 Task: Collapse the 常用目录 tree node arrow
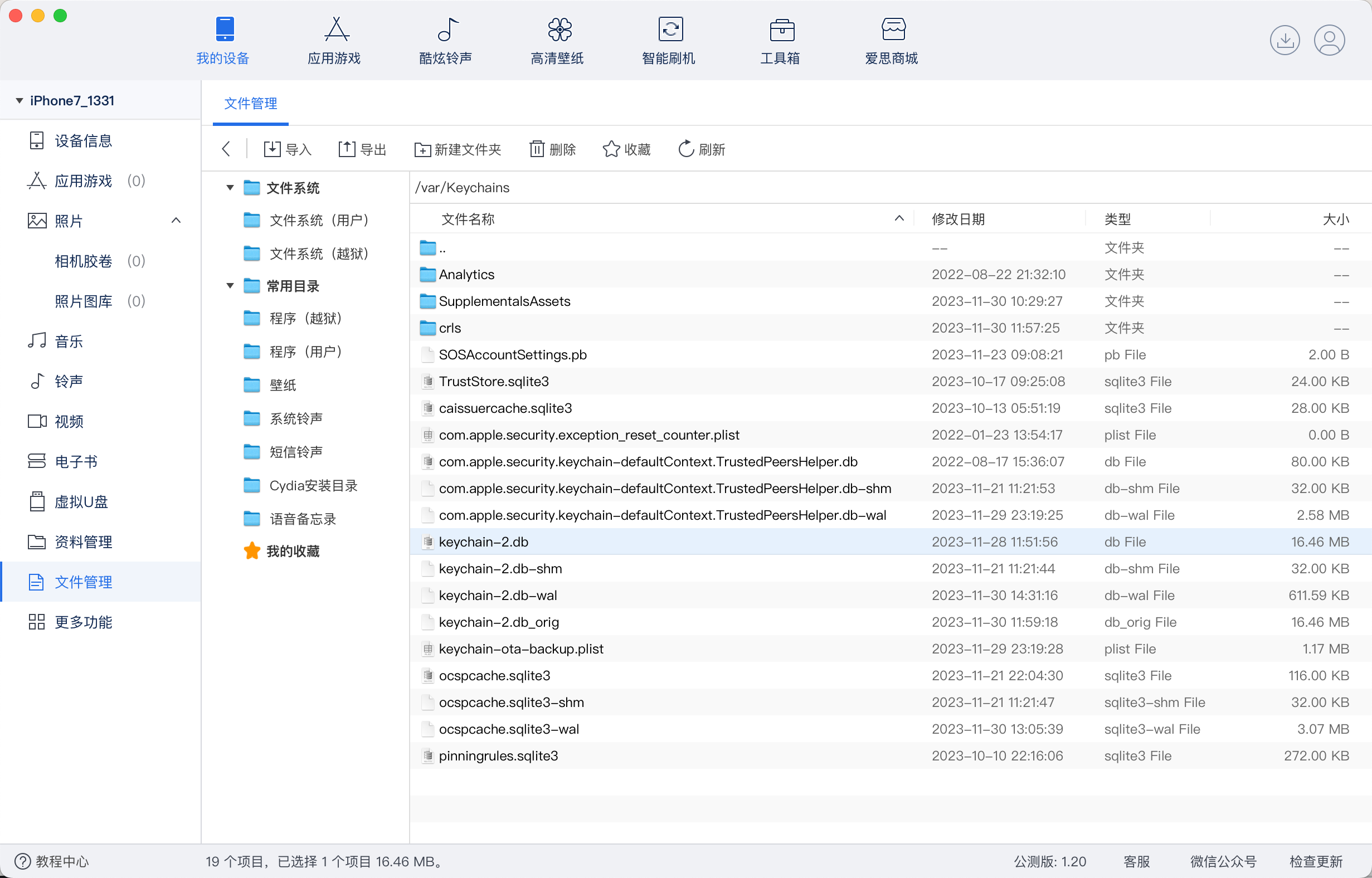[230, 286]
